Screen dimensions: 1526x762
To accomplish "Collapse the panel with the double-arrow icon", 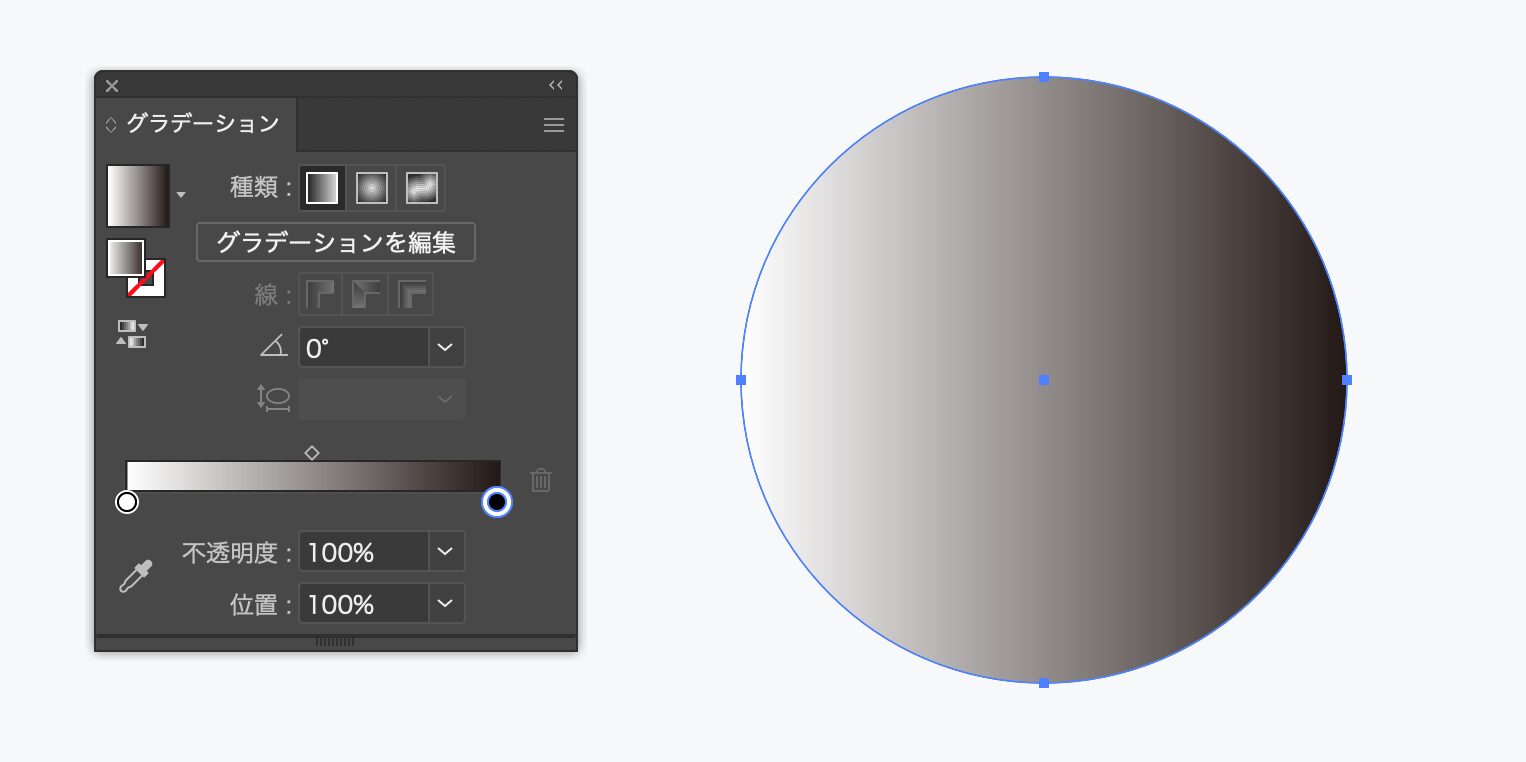I will pyautogui.click(x=556, y=85).
